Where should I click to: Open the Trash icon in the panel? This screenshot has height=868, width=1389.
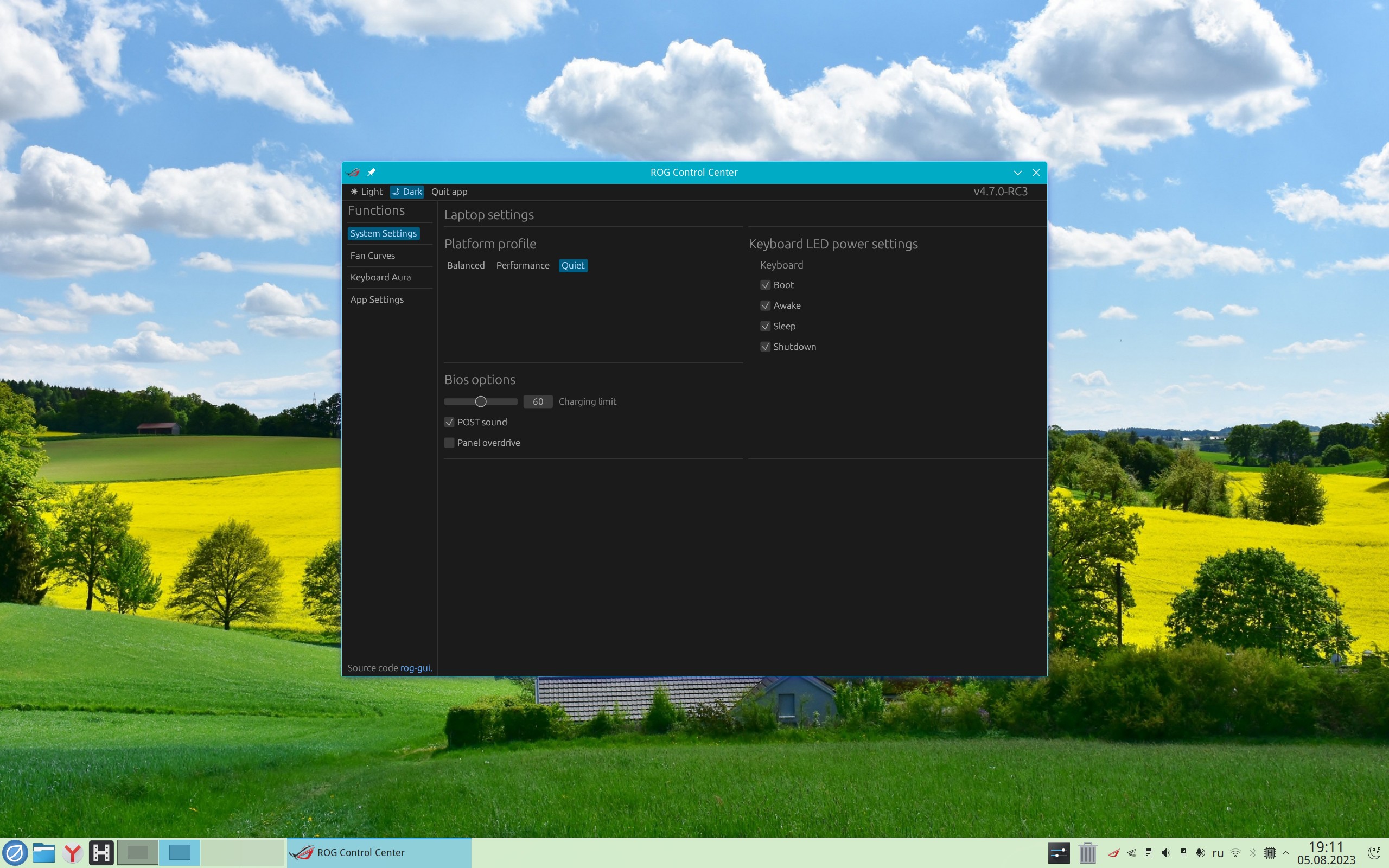coord(1087,852)
